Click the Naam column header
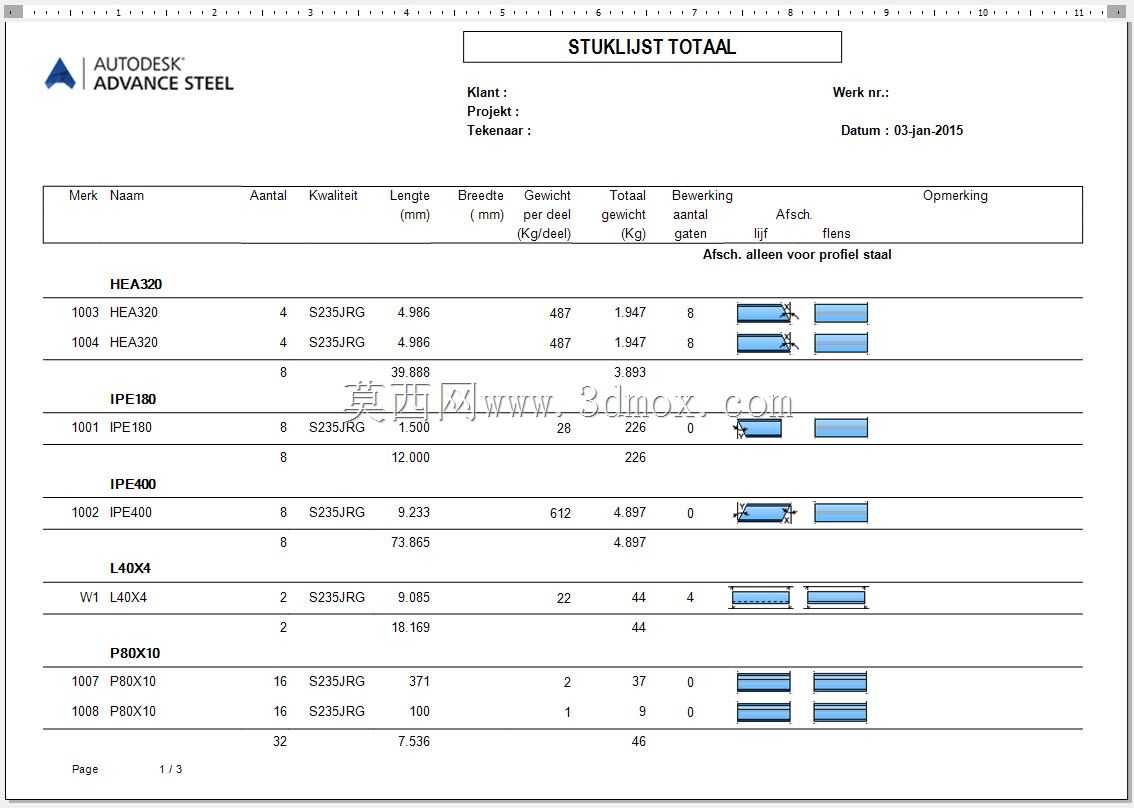Viewport: 1134px width, 808px height. (127, 195)
